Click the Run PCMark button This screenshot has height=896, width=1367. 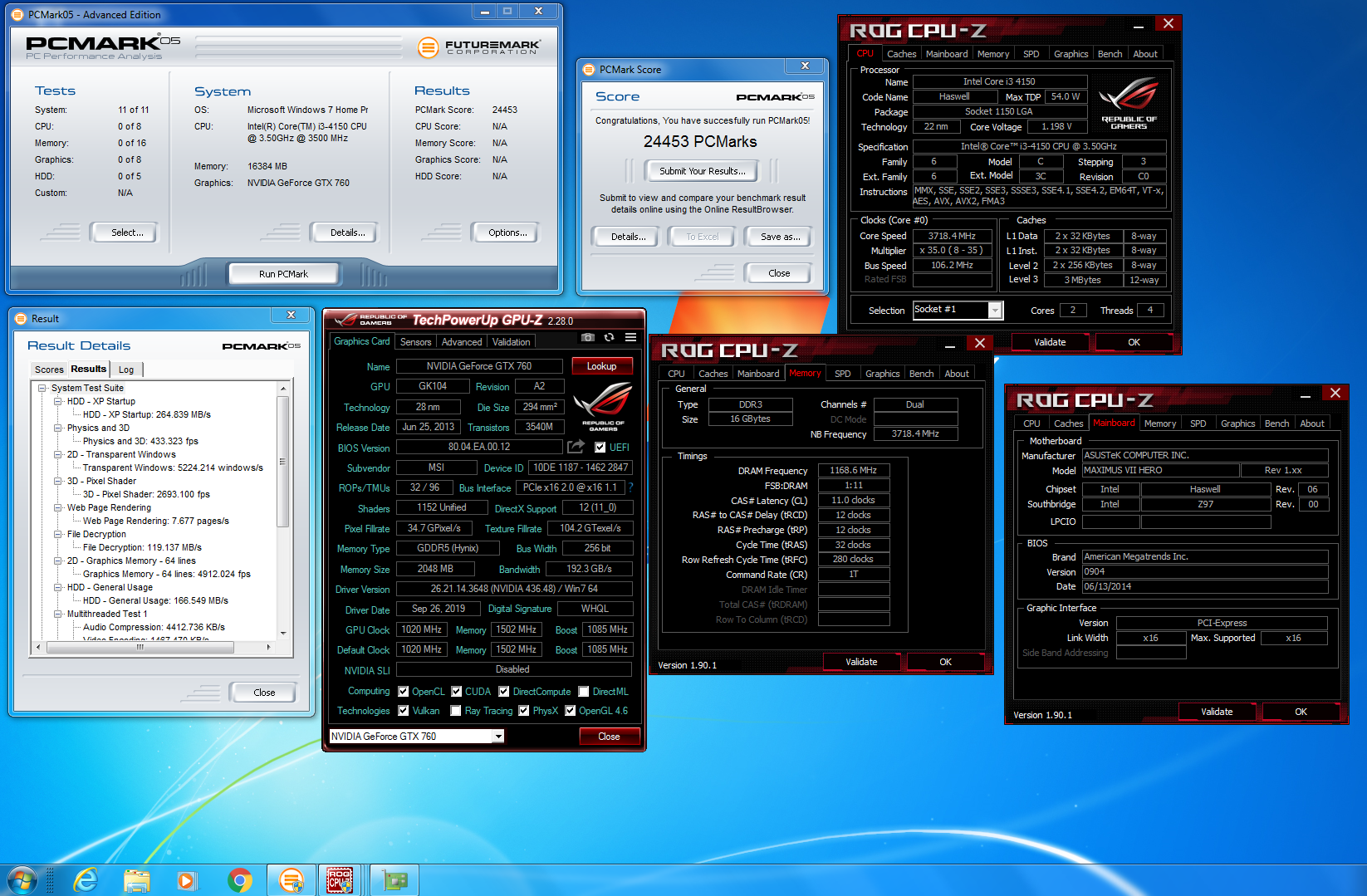pyautogui.click(x=283, y=274)
